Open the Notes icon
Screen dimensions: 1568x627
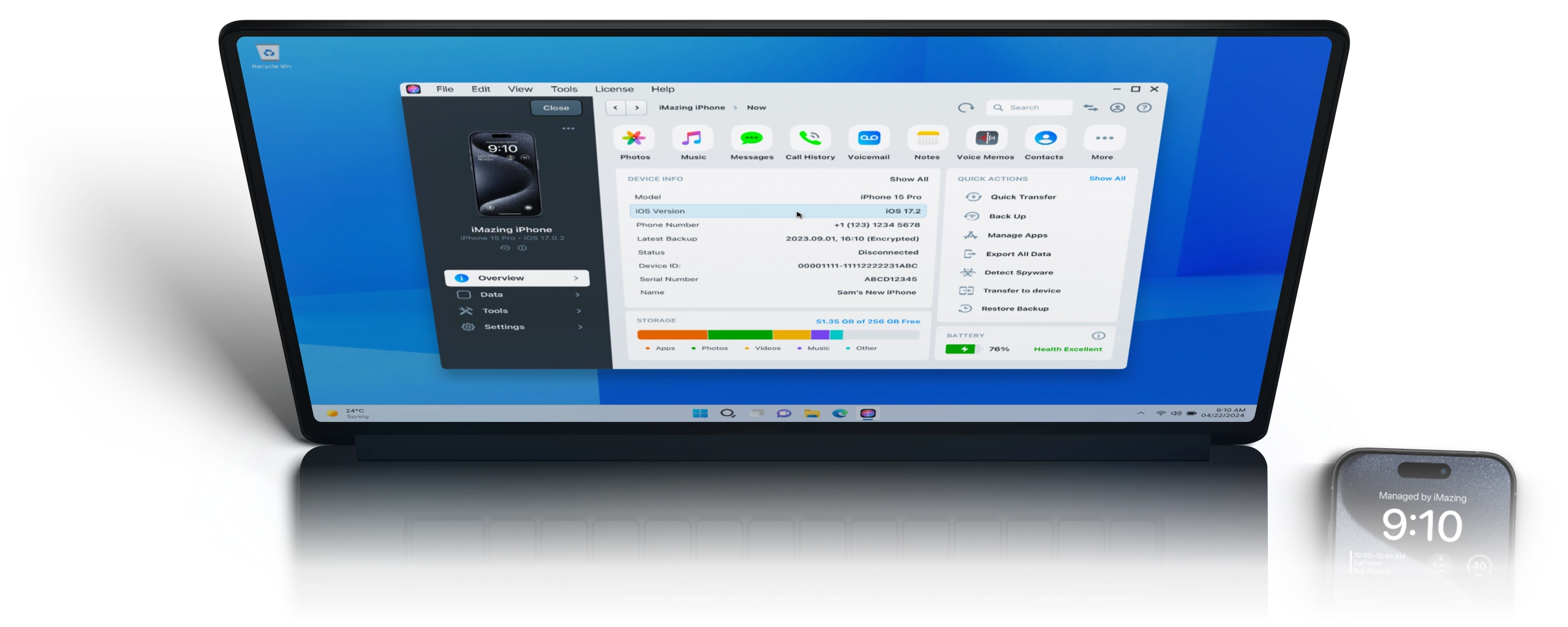pos(927,138)
